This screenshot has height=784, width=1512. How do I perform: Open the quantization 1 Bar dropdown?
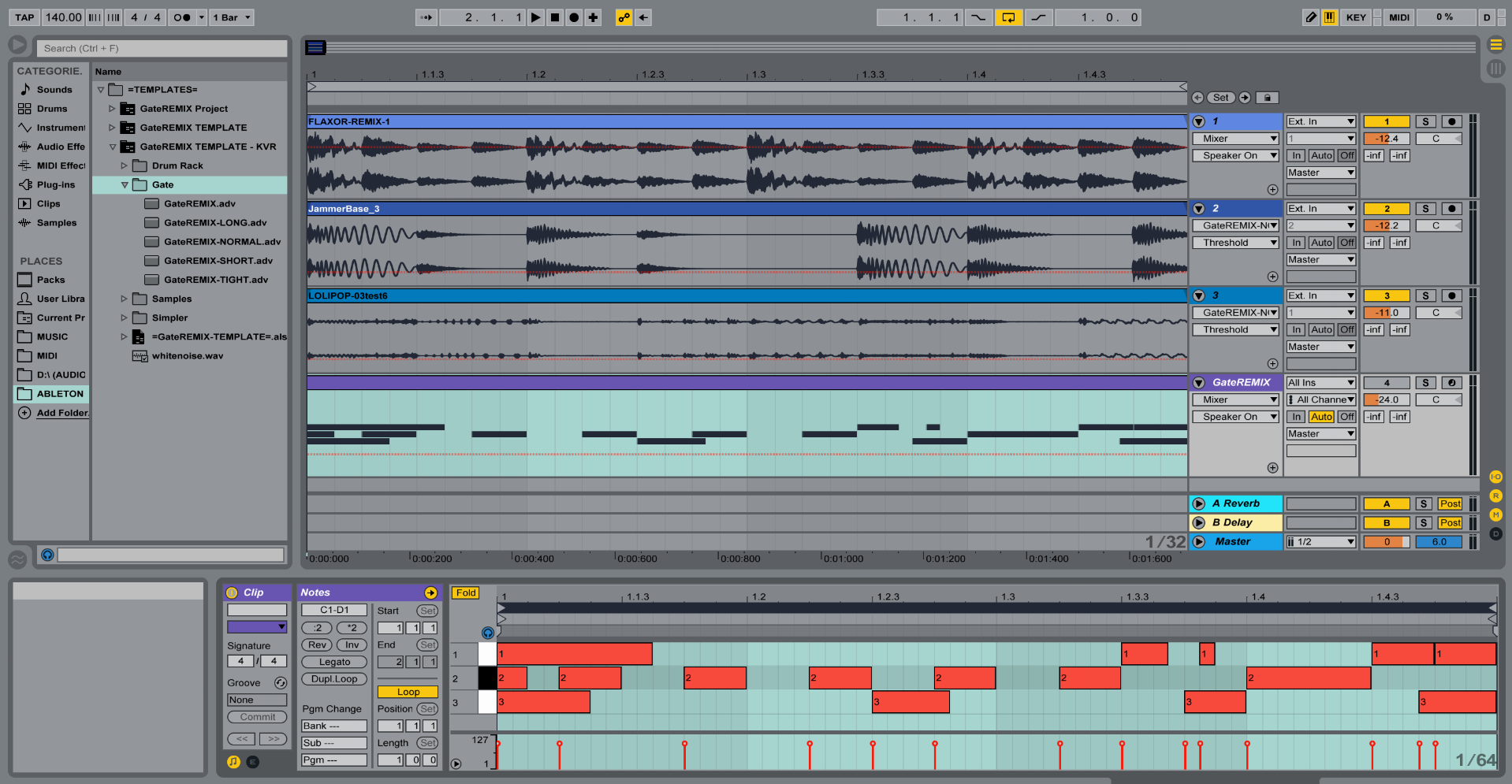pyautogui.click(x=232, y=17)
